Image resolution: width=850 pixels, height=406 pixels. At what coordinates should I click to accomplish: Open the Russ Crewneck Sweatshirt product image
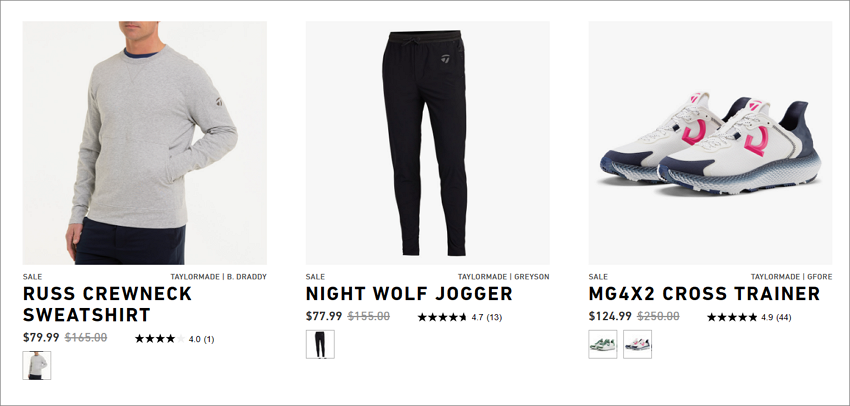coord(145,143)
